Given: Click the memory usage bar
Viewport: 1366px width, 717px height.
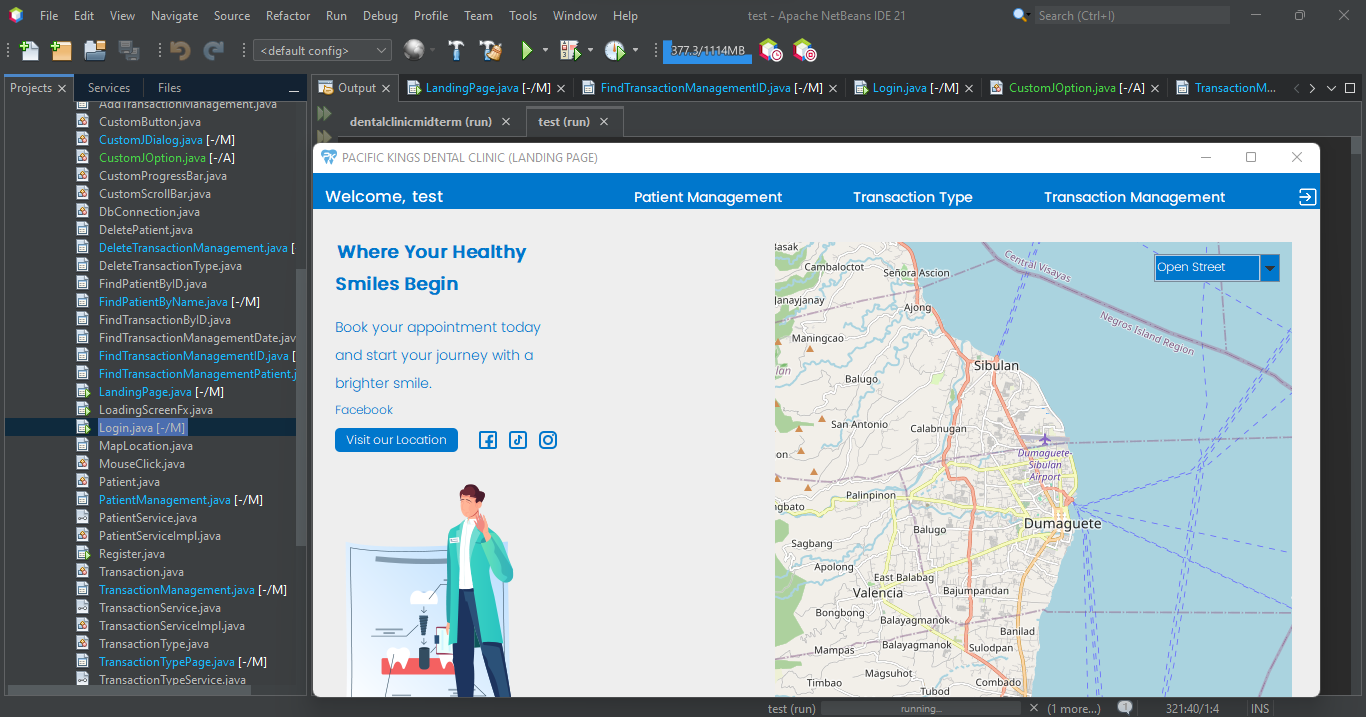Looking at the screenshot, I should 707,50.
